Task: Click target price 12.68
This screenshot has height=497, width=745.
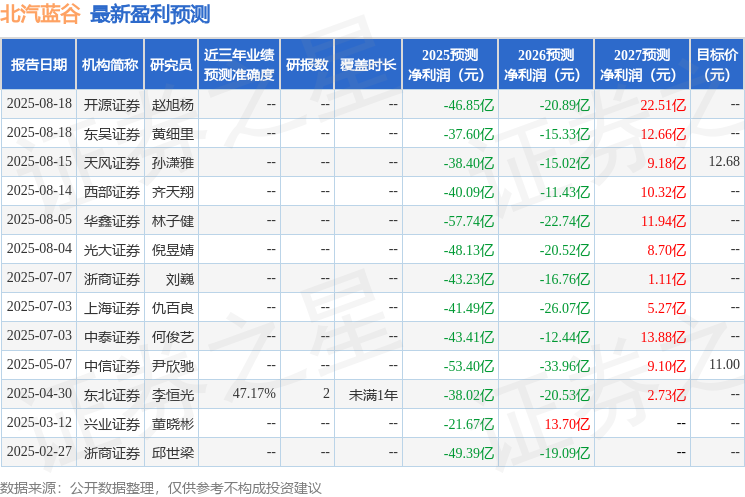Action: point(724,162)
